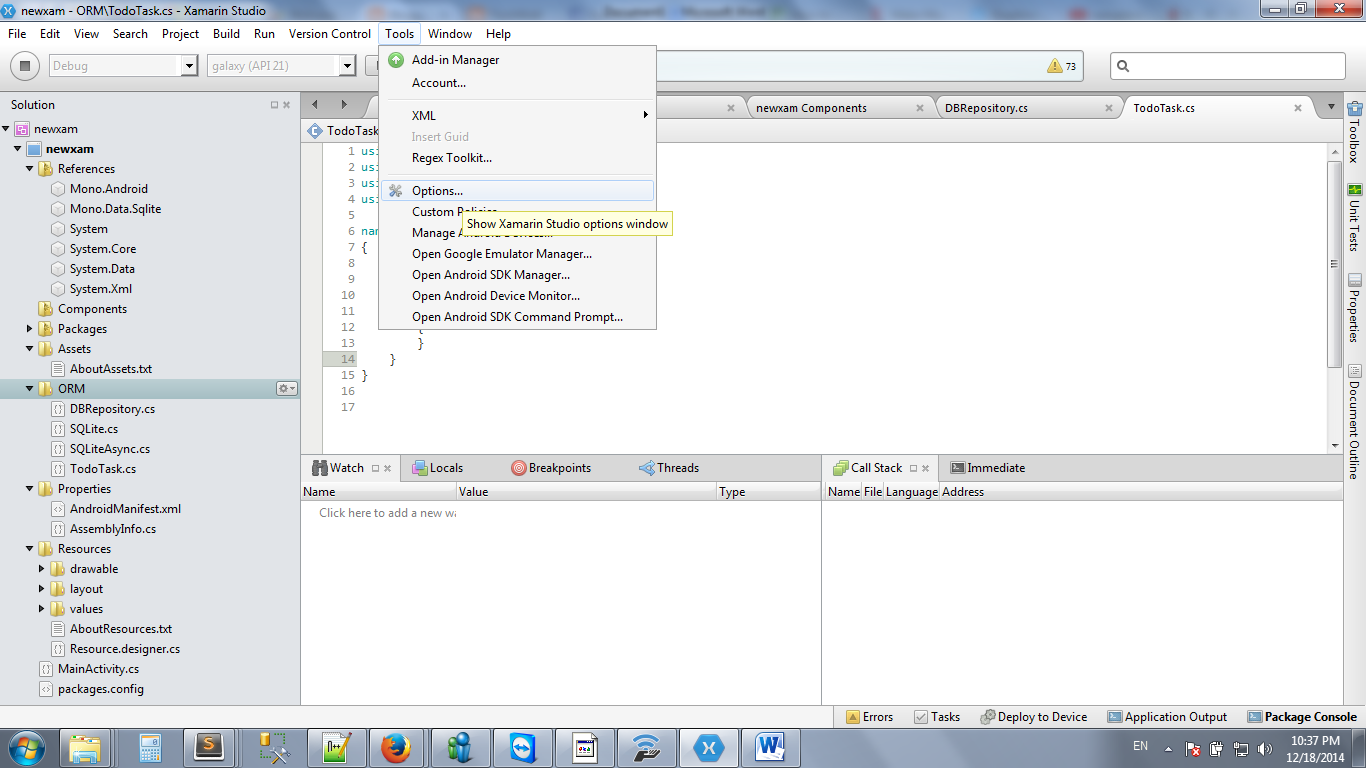Select MainActivity.cs in the solution tree
Image resolution: width=1366 pixels, height=768 pixels.
(x=98, y=669)
